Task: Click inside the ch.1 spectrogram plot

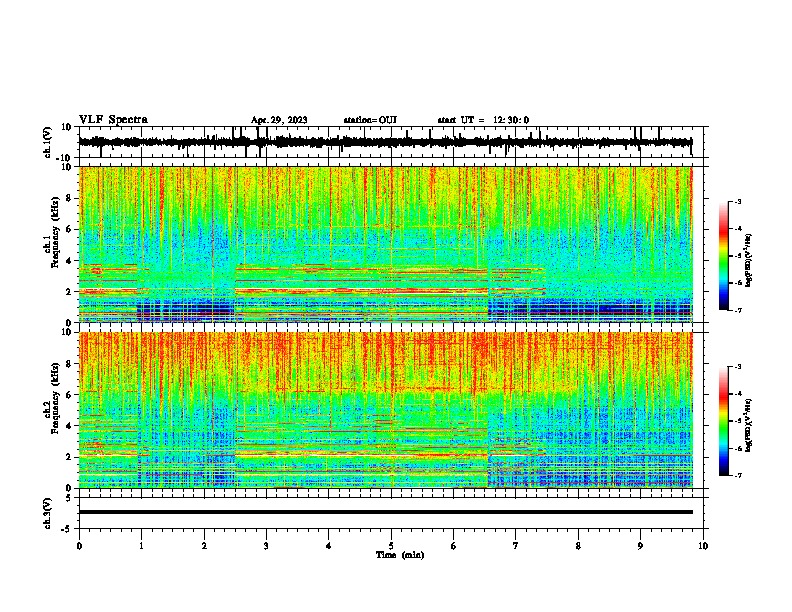Action: tap(386, 244)
